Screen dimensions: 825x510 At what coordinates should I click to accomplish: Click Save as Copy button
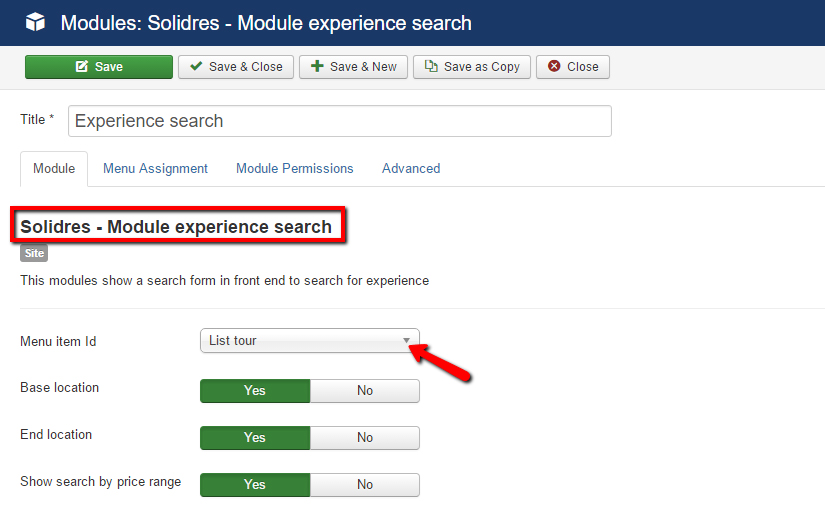coord(472,67)
